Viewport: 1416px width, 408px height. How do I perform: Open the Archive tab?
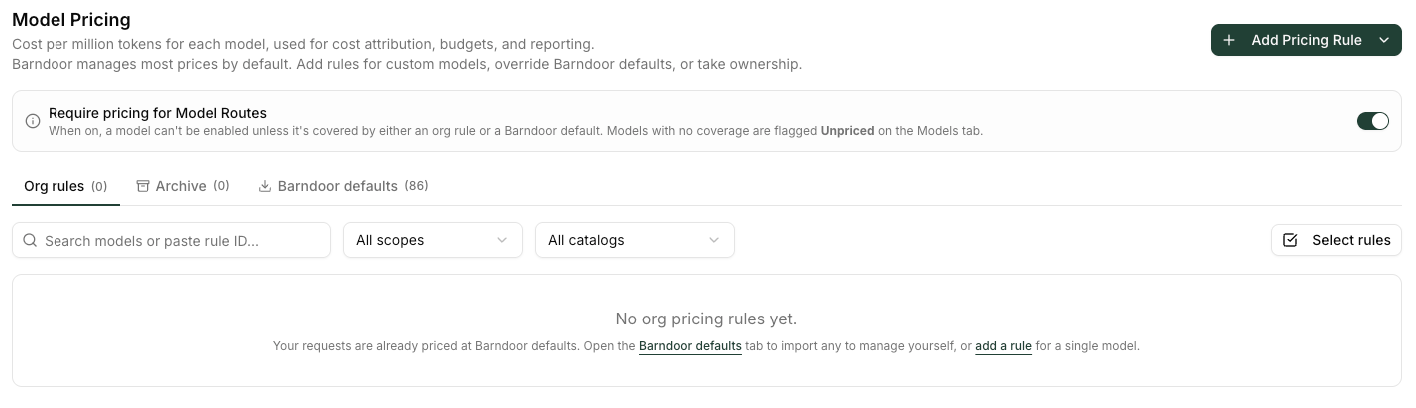coord(183,186)
